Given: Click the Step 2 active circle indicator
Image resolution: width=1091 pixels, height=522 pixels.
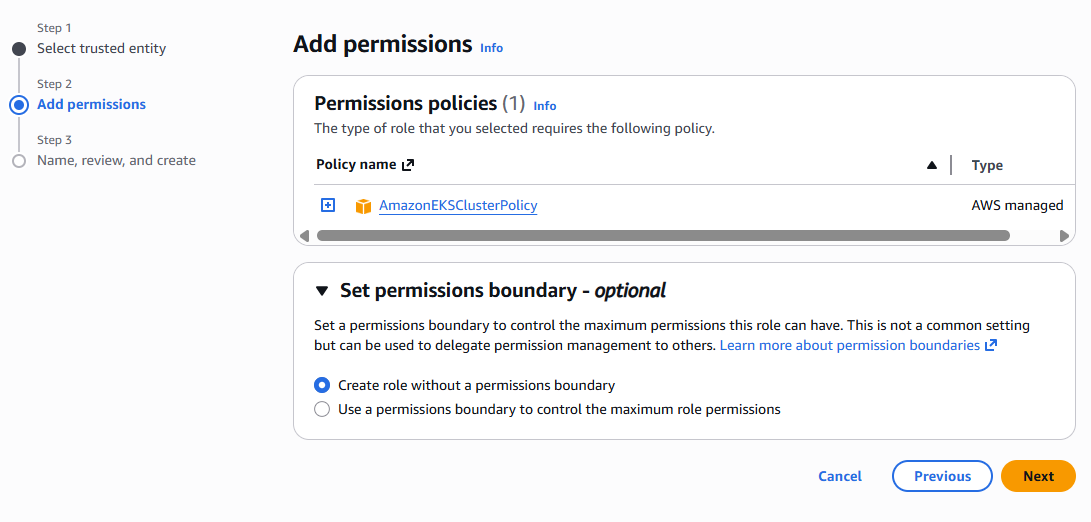Looking at the screenshot, I should click(x=18, y=104).
